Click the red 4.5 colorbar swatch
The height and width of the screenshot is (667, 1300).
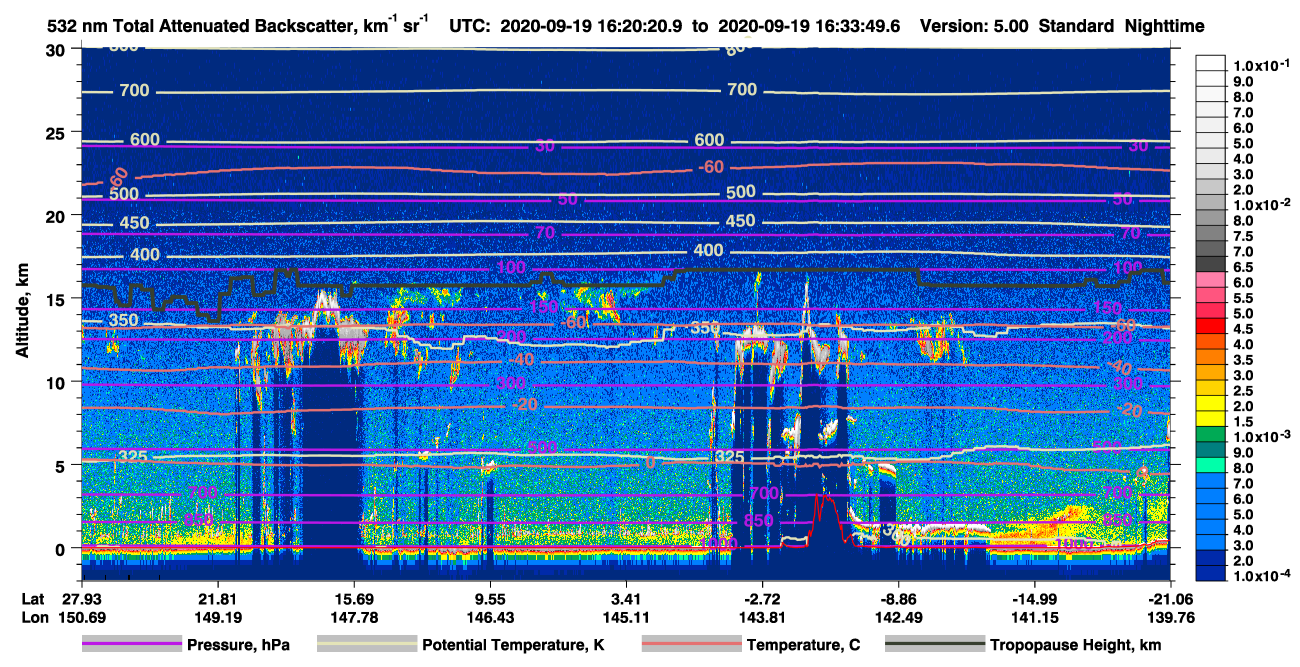tap(1210, 328)
